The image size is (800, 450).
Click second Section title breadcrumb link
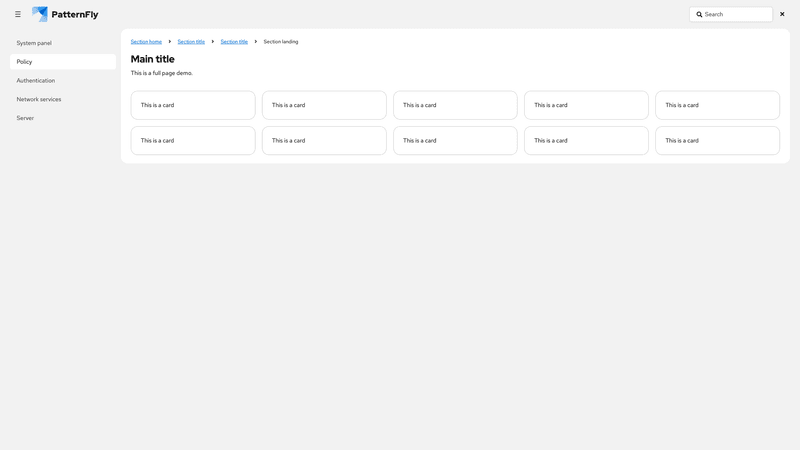234,42
